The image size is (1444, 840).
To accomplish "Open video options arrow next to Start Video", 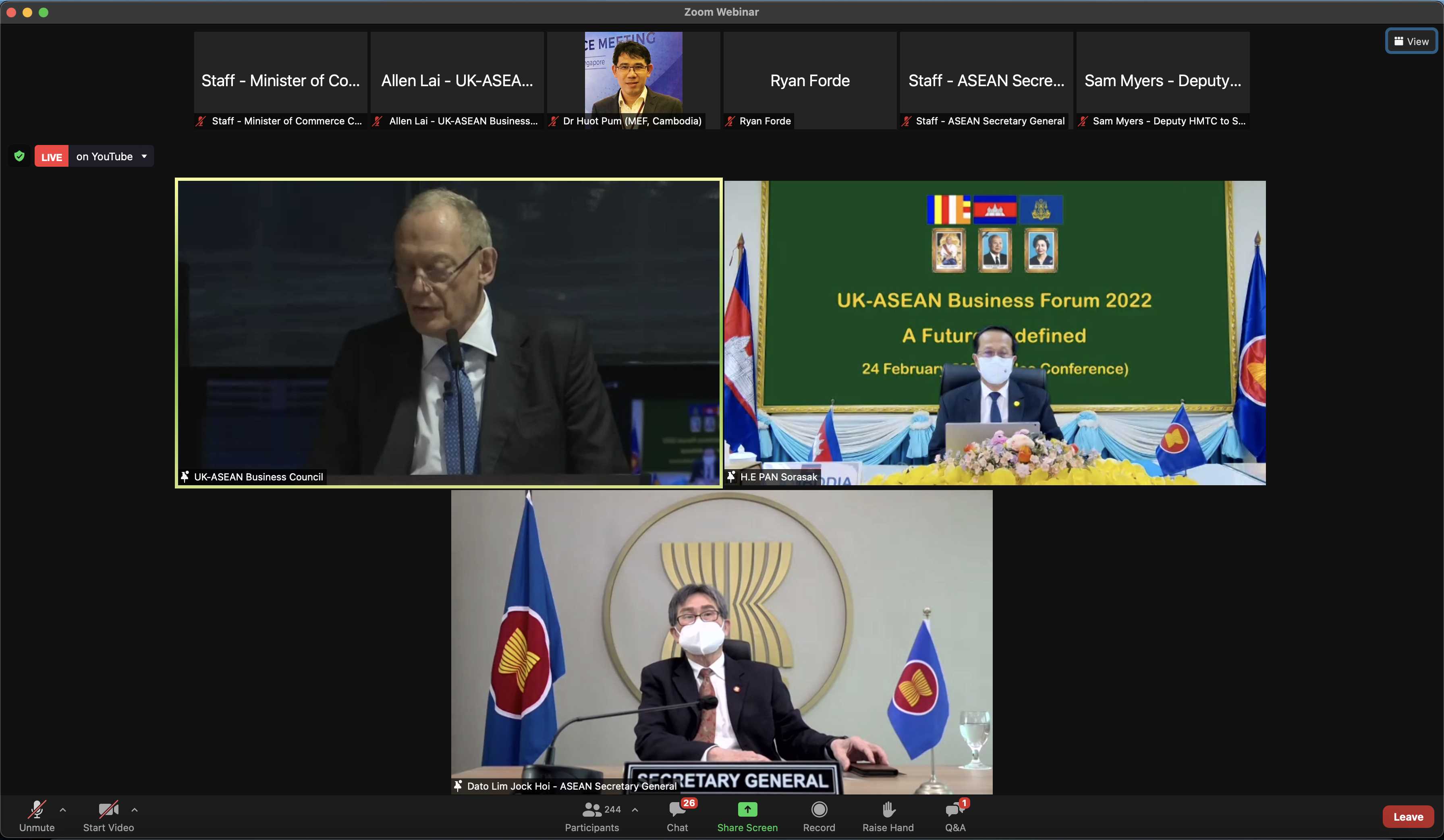I will click(135, 810).
